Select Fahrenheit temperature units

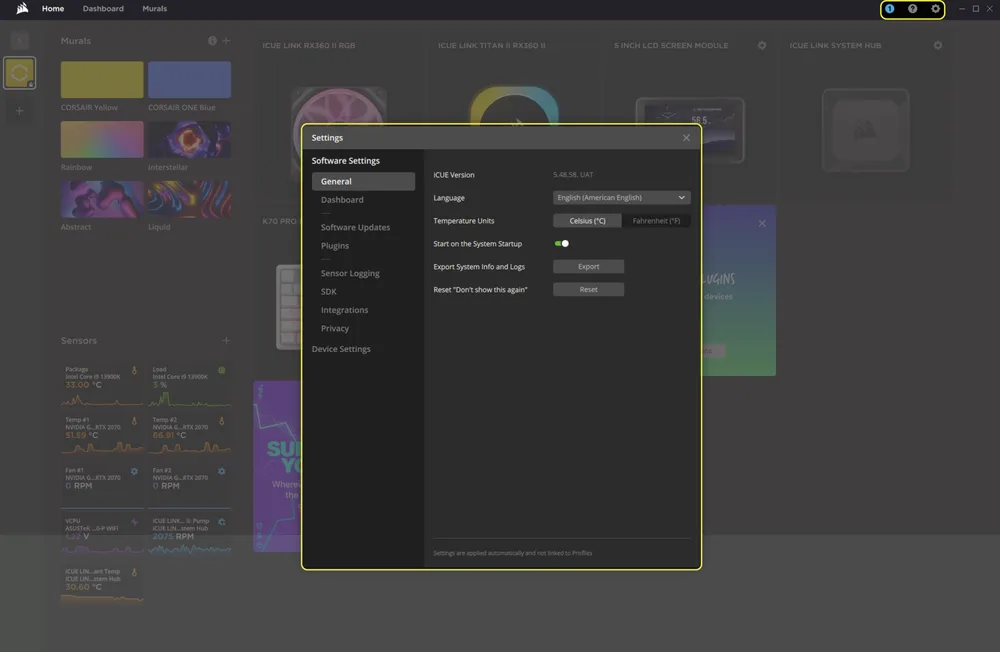(656, 221)
